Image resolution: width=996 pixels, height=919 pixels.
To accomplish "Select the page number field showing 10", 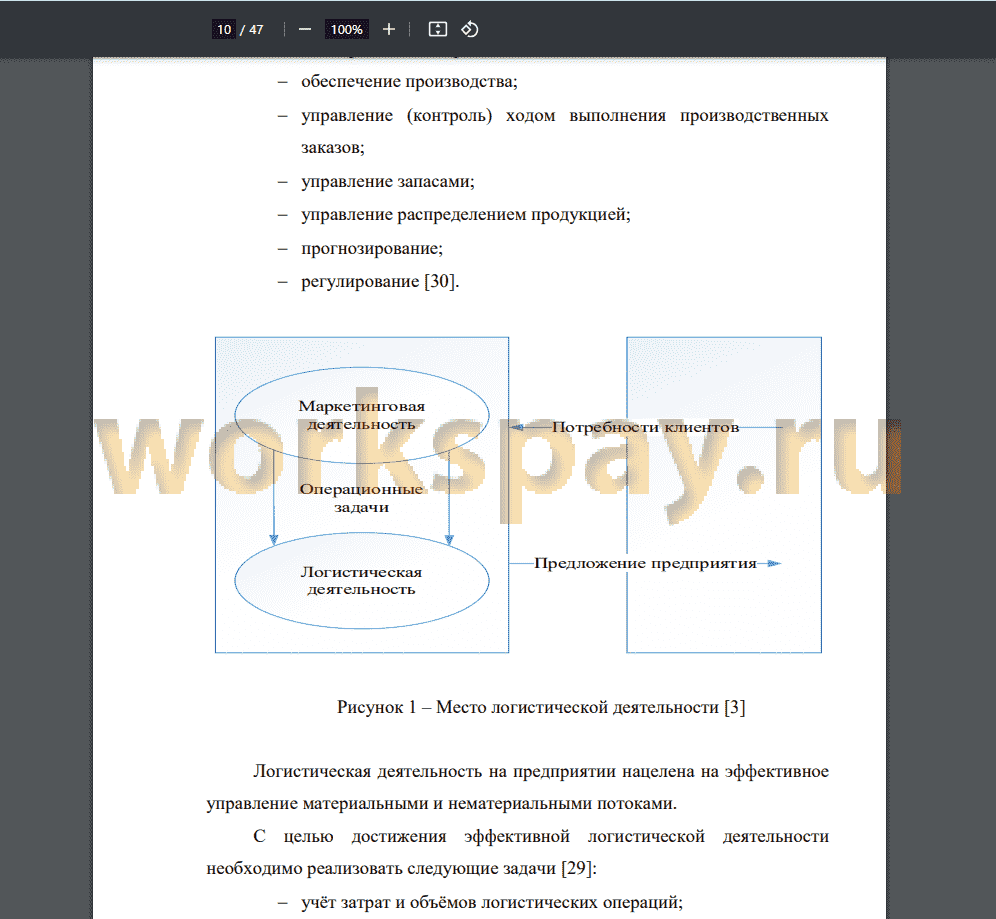I will tap(224, 29).
